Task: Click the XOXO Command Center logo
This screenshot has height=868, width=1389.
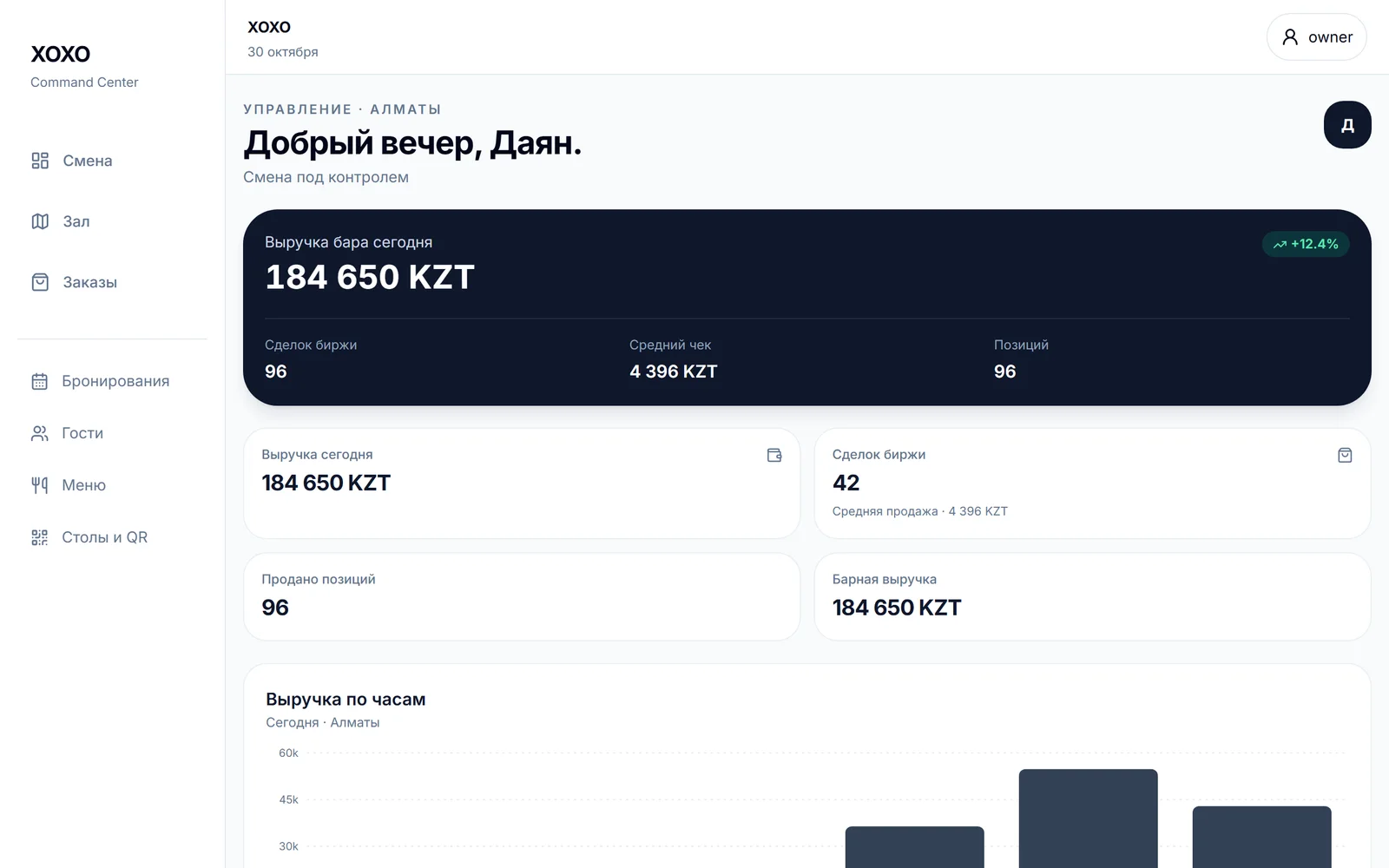Action: coord(84,66)
